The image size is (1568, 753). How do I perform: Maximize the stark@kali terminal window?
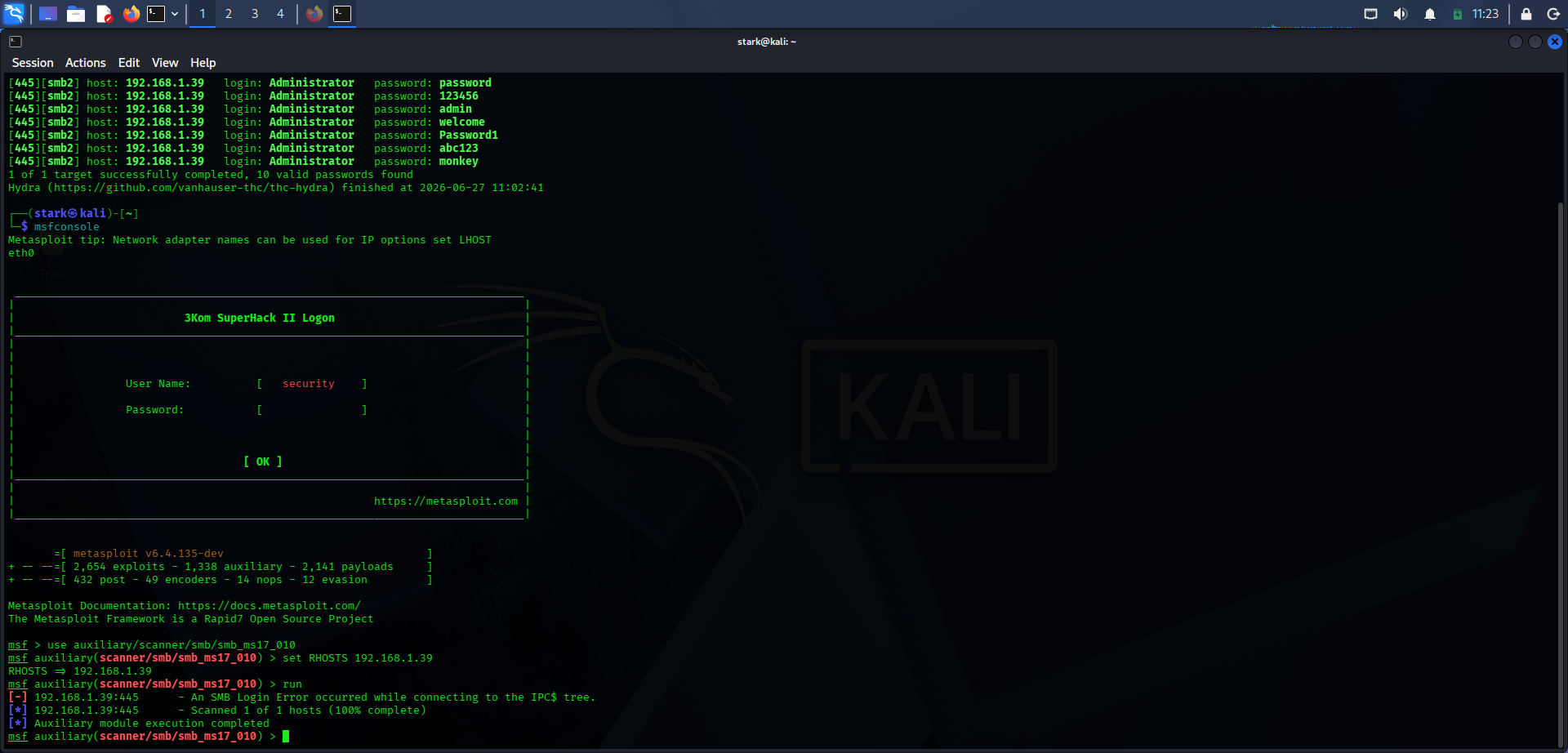(1535, 42)
